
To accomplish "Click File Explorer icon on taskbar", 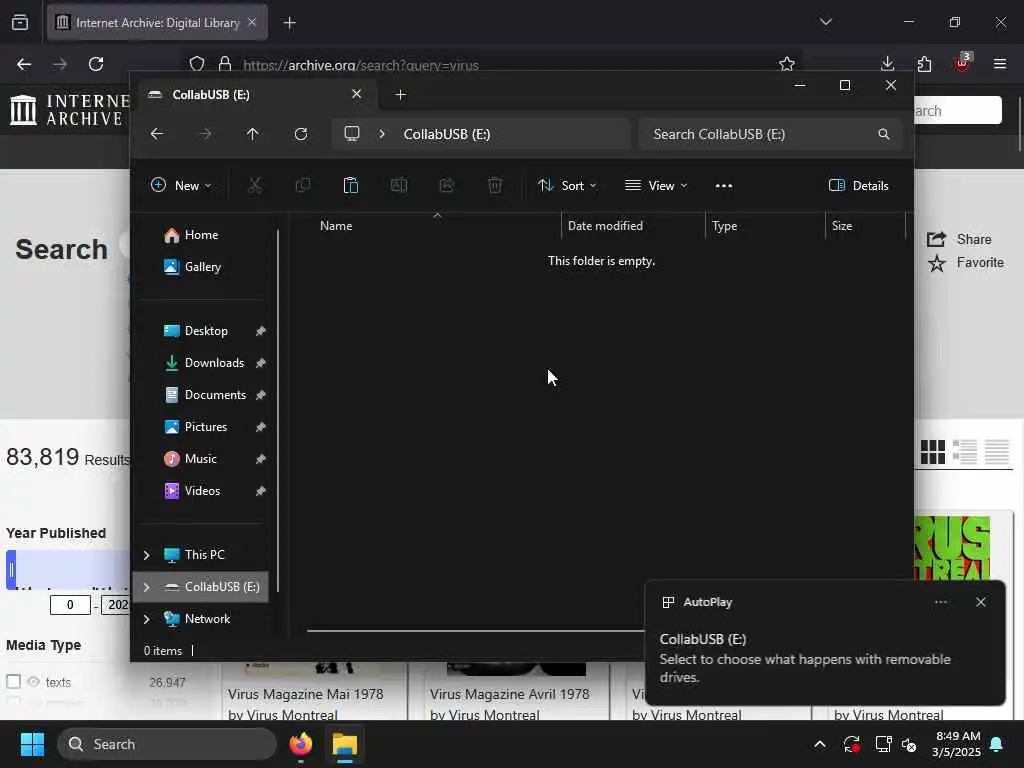I will [345, 744].
